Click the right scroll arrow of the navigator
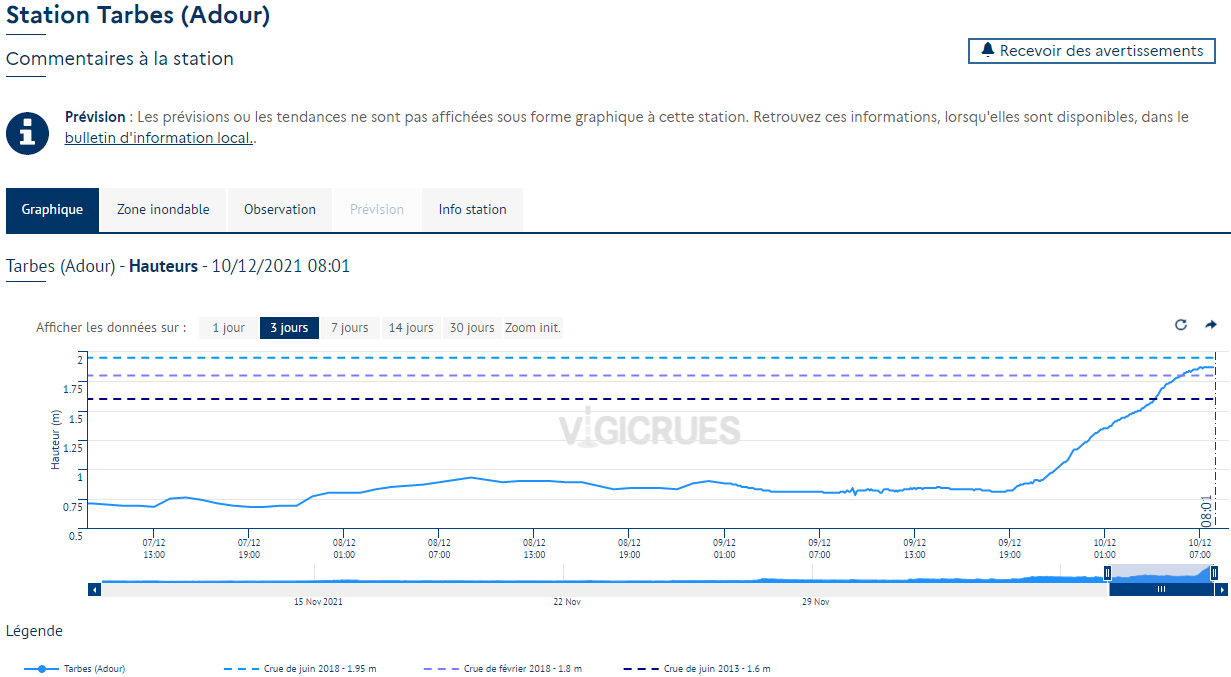The width and height of the screenshot is (1231, 677). click(x=1222, y=590)
